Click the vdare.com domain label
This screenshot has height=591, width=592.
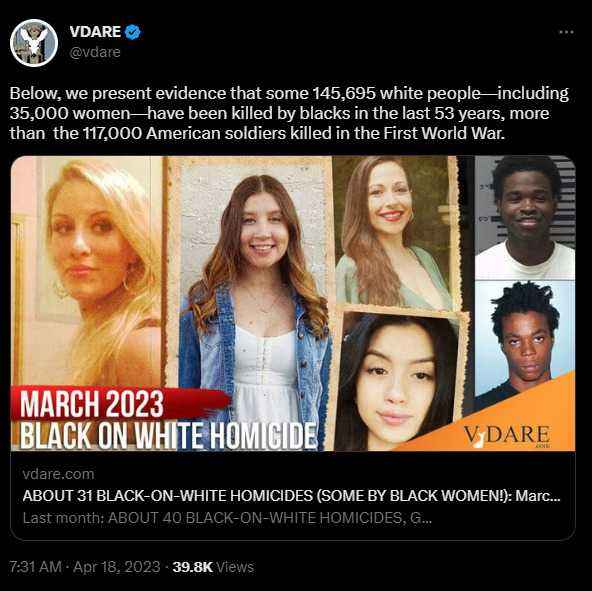[x=58, y=474]
